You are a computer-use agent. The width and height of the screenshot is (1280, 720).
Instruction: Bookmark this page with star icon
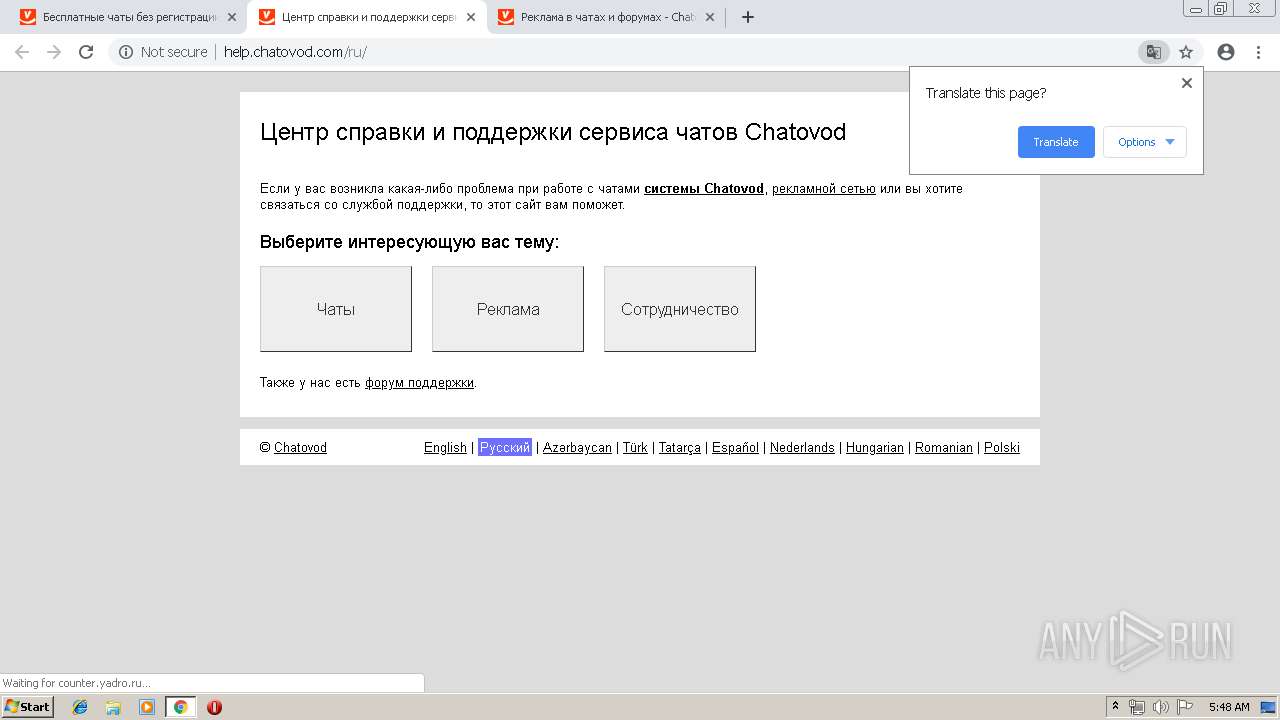point(1186,52)
